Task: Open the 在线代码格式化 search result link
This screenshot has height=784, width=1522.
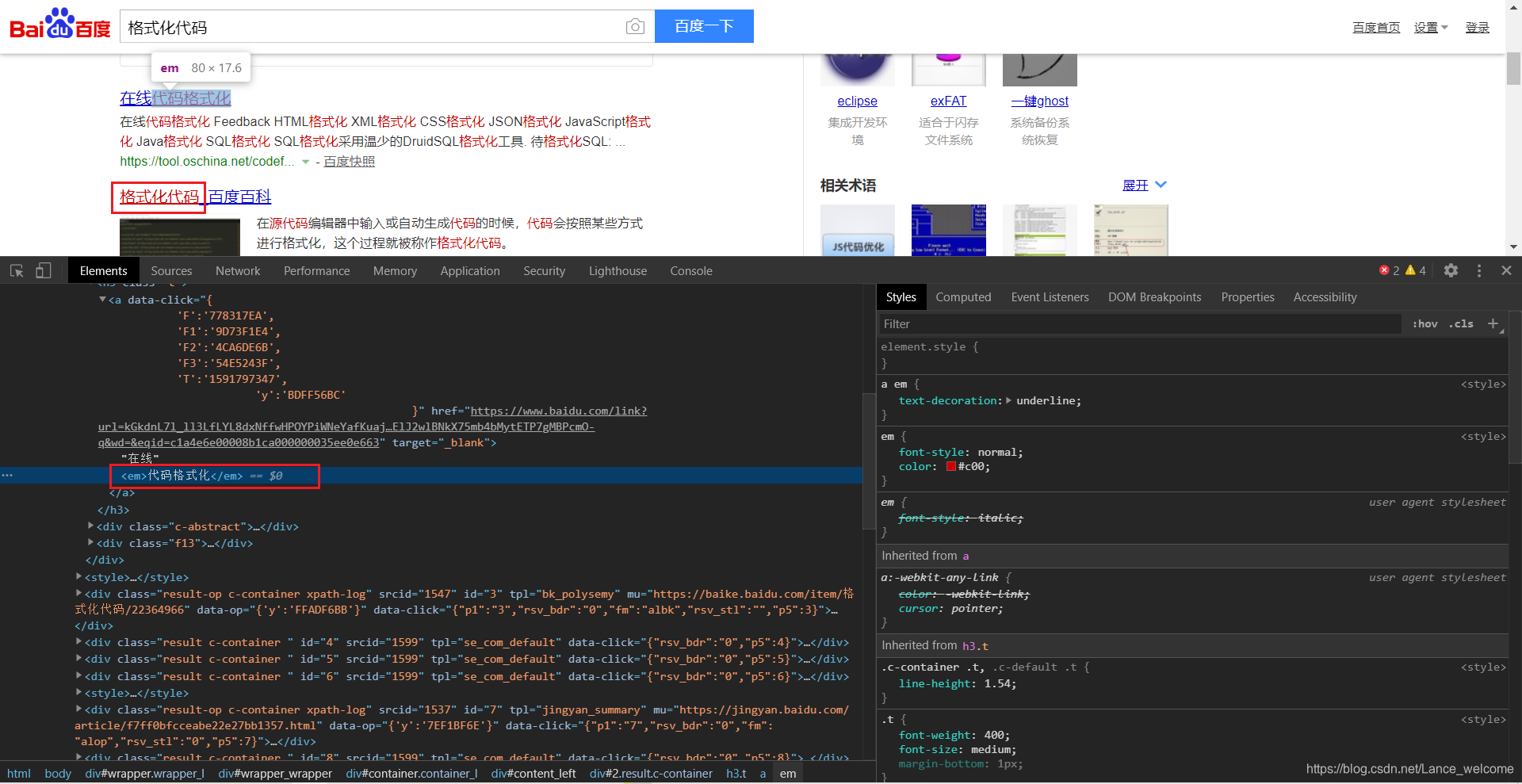Action: pos(174,98)
